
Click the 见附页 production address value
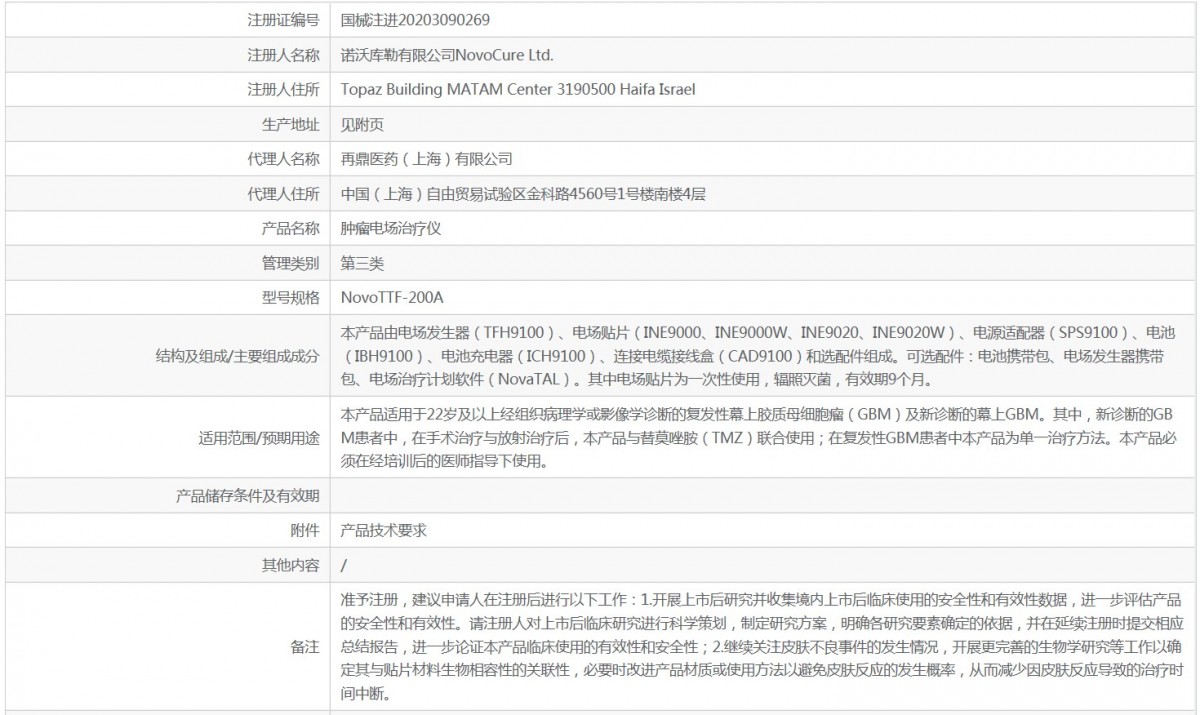click(x=362, y=124)
